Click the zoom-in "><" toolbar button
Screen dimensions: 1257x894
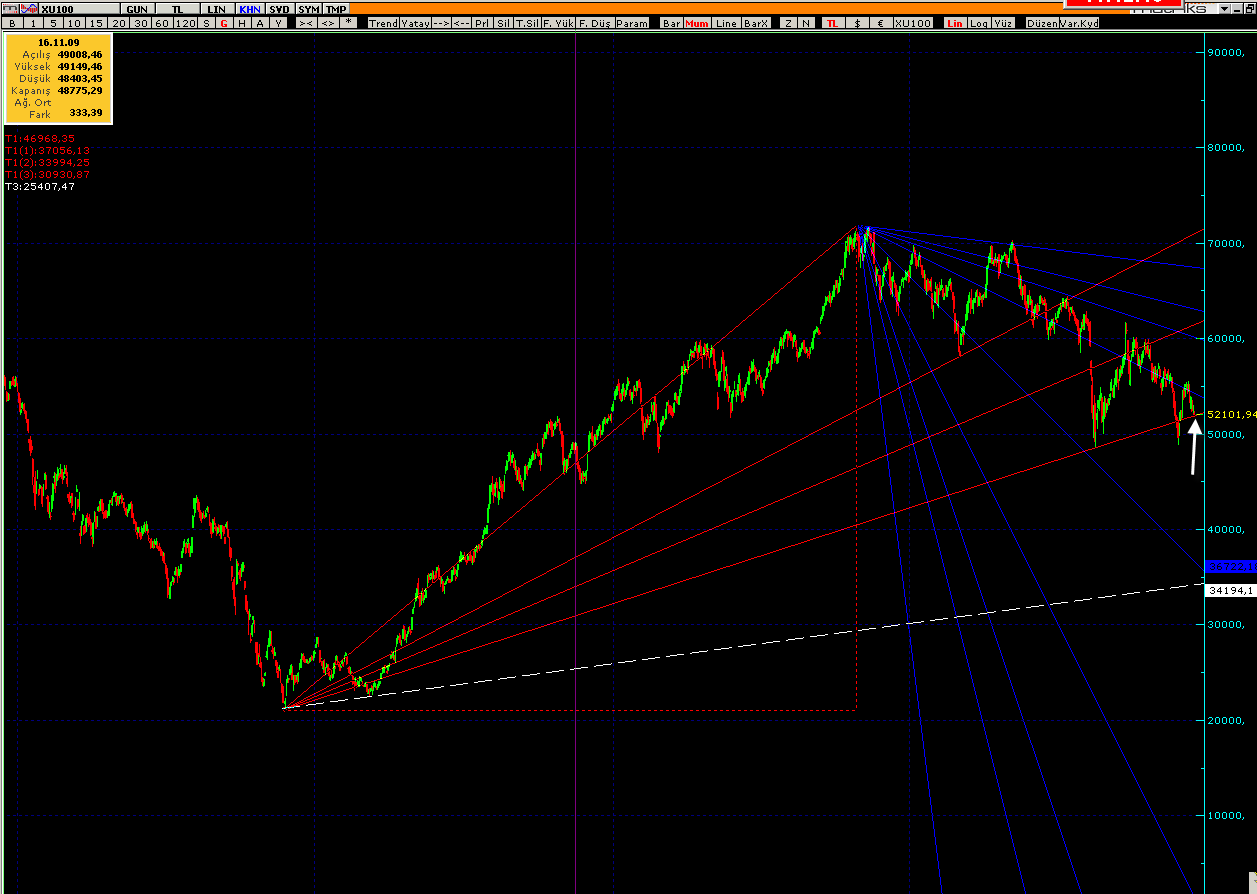[x=306, y=23]
